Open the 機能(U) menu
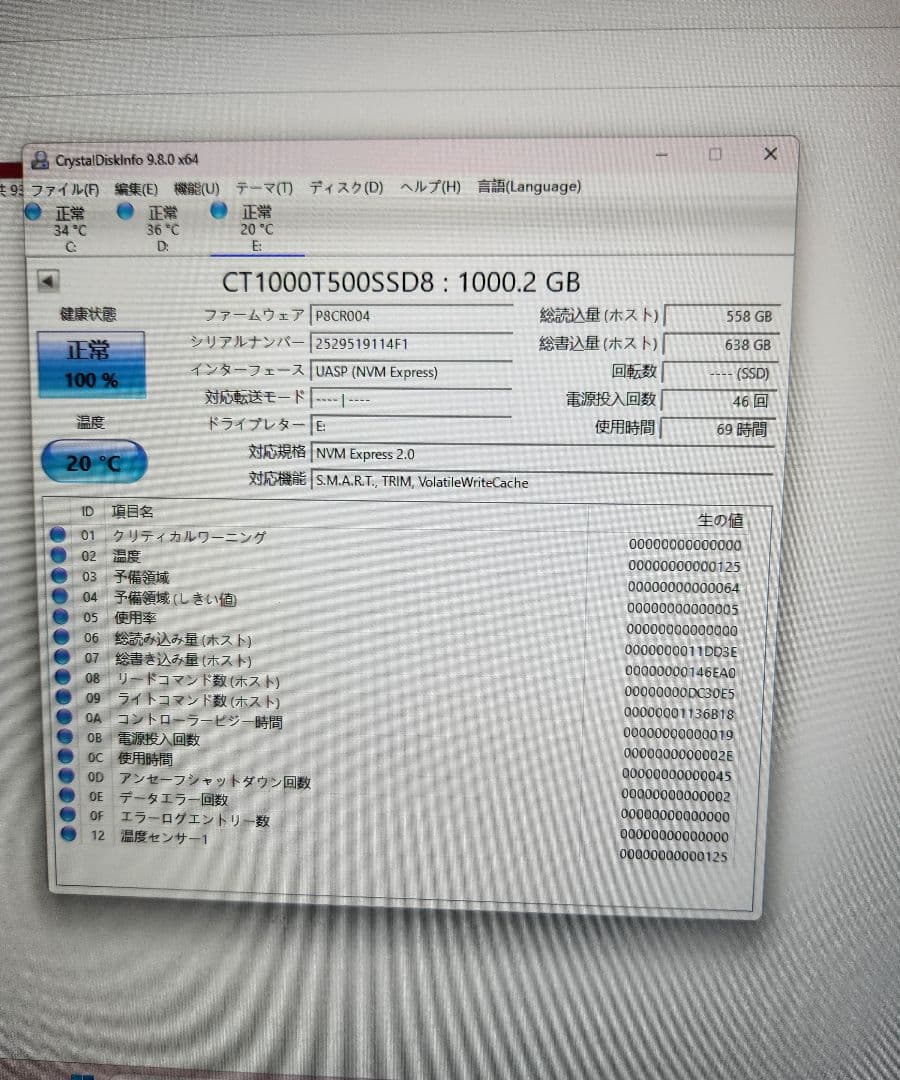 tap(196, 188)
